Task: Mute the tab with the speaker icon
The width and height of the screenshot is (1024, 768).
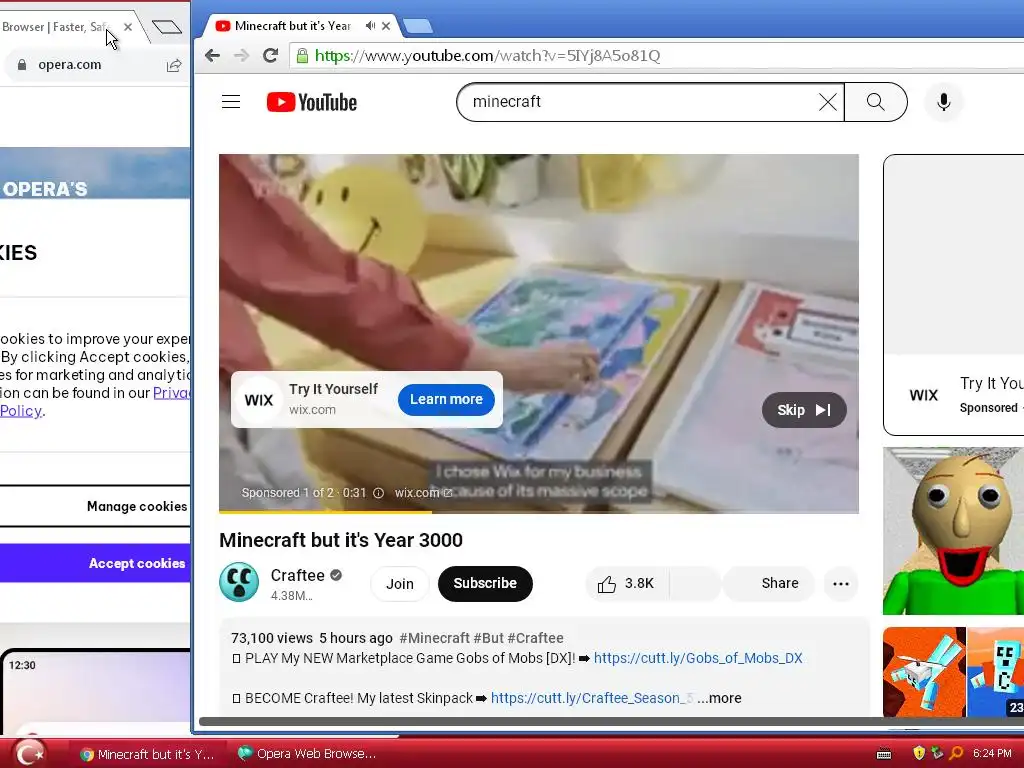Action: pos(370,25)
